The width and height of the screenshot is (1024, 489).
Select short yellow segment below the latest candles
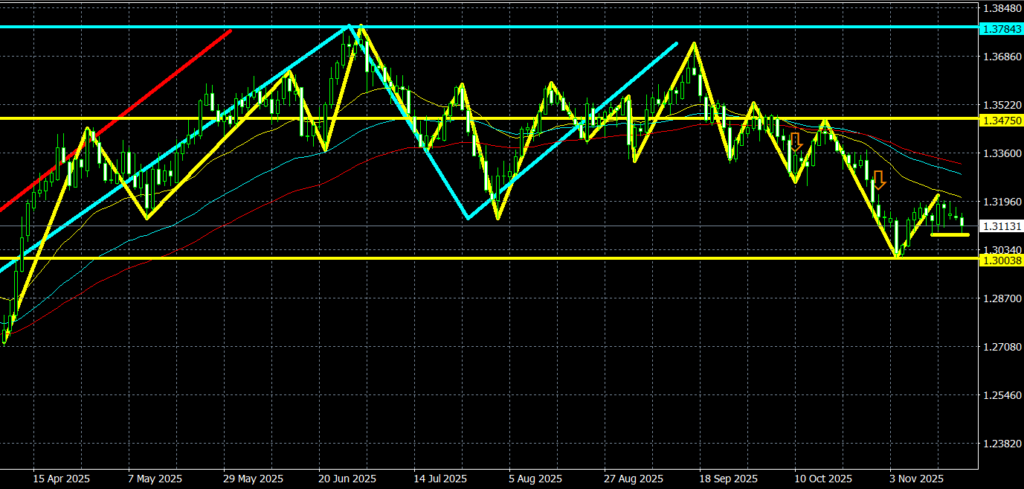(949, 235)
